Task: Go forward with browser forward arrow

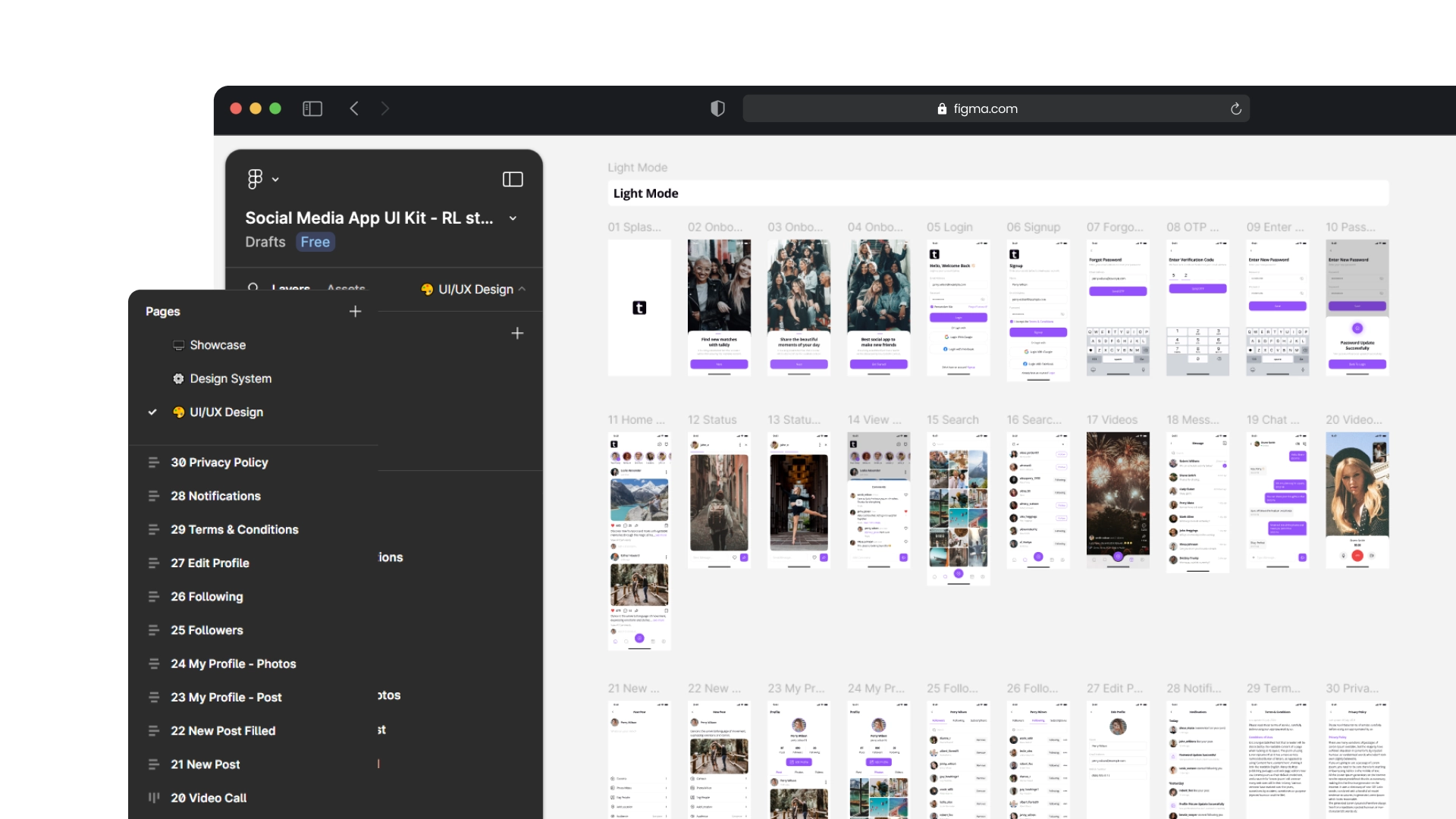Action: click(x=385, y=108)
